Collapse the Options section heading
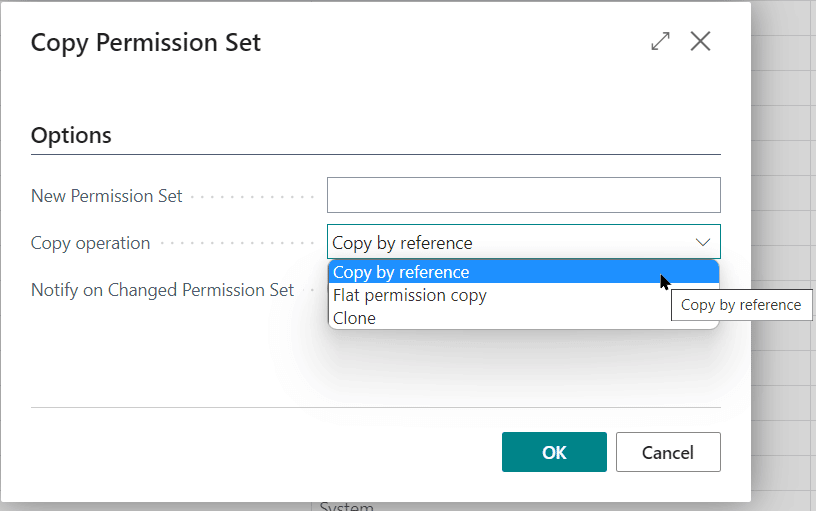Screen dimensions: 816x511 [71, 135]
